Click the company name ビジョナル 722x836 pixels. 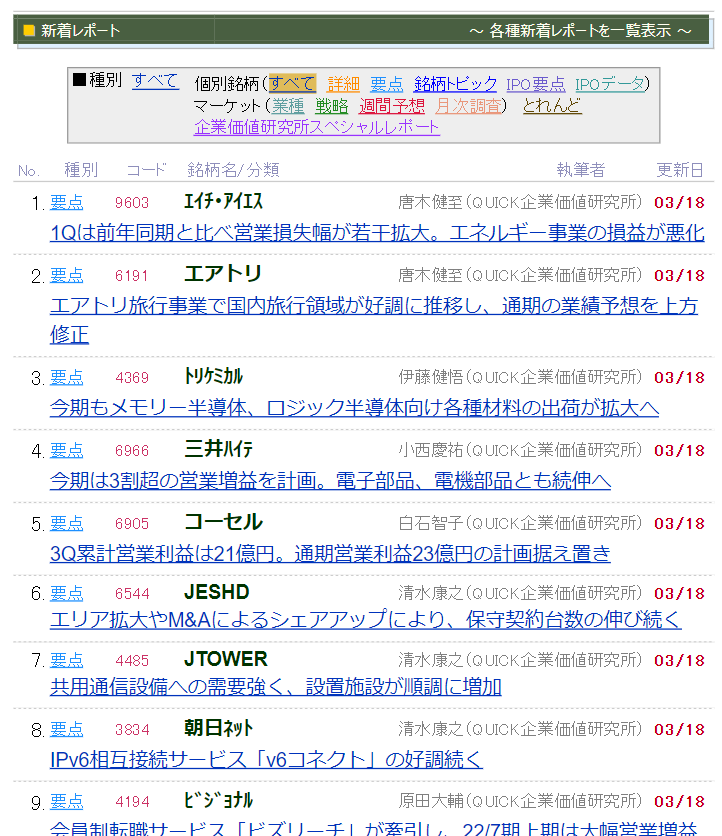click(218, 800)
